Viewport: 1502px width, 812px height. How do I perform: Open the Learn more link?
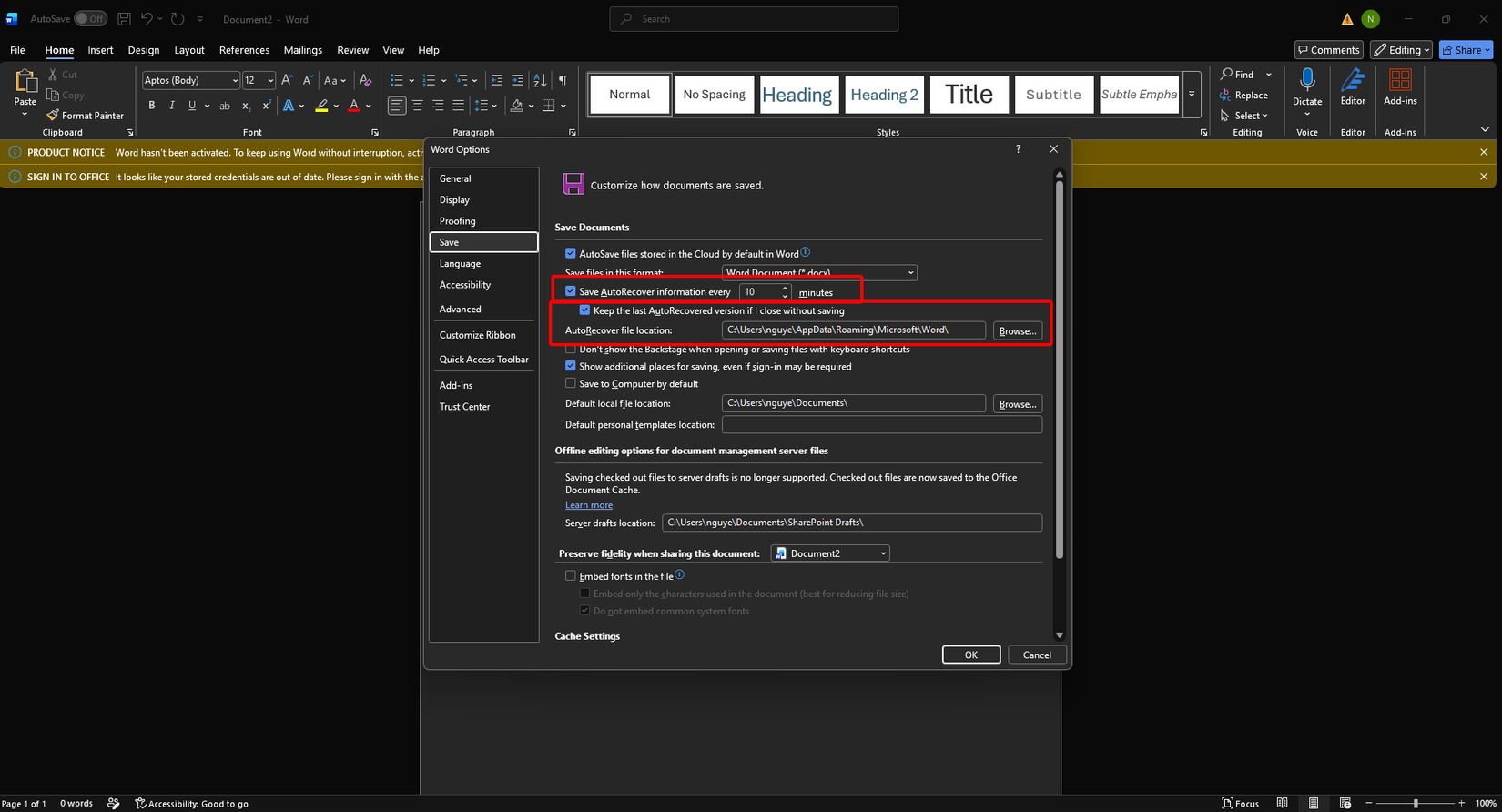[589, 505]
